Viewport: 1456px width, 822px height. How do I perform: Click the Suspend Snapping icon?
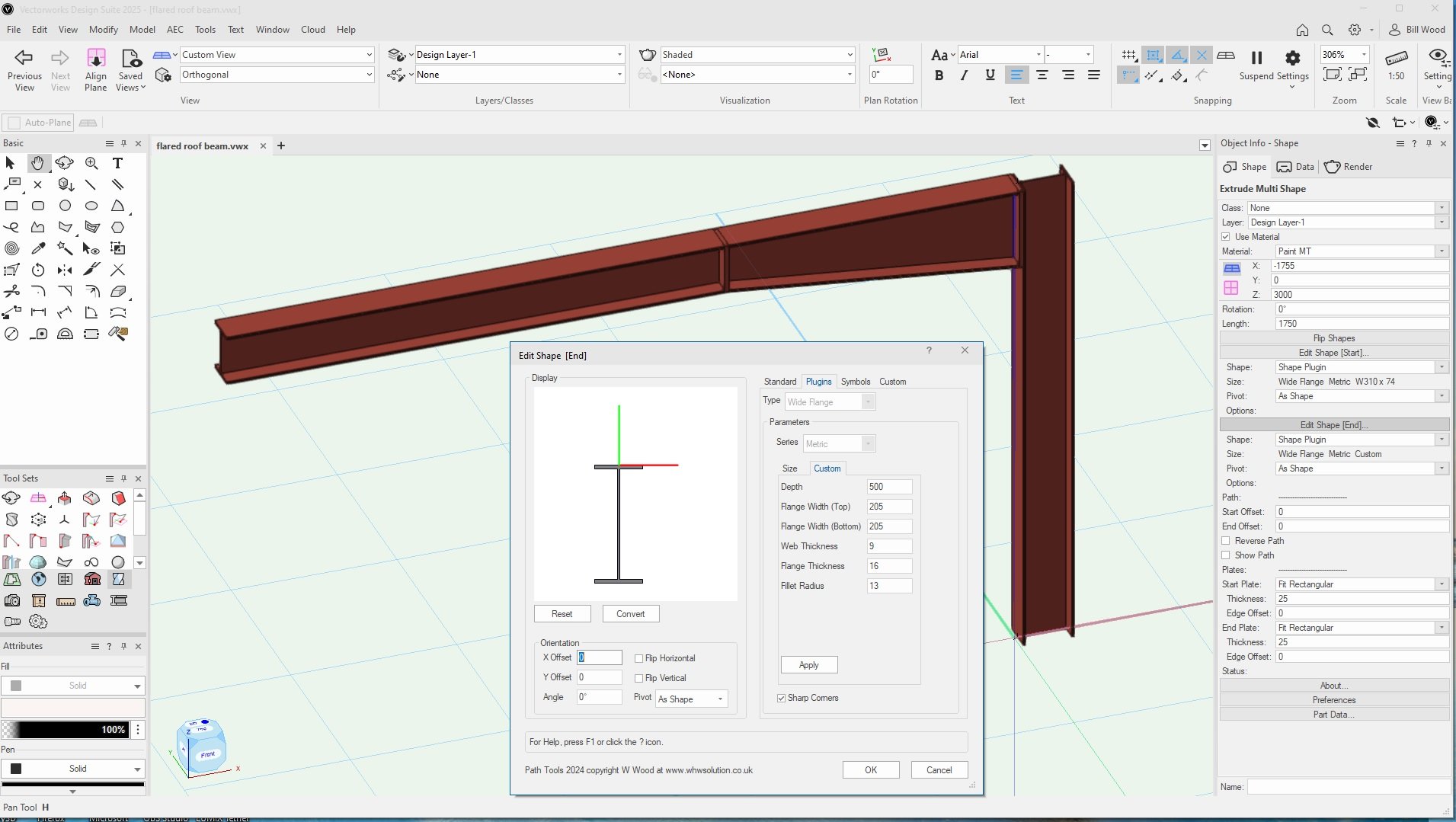1256,58
